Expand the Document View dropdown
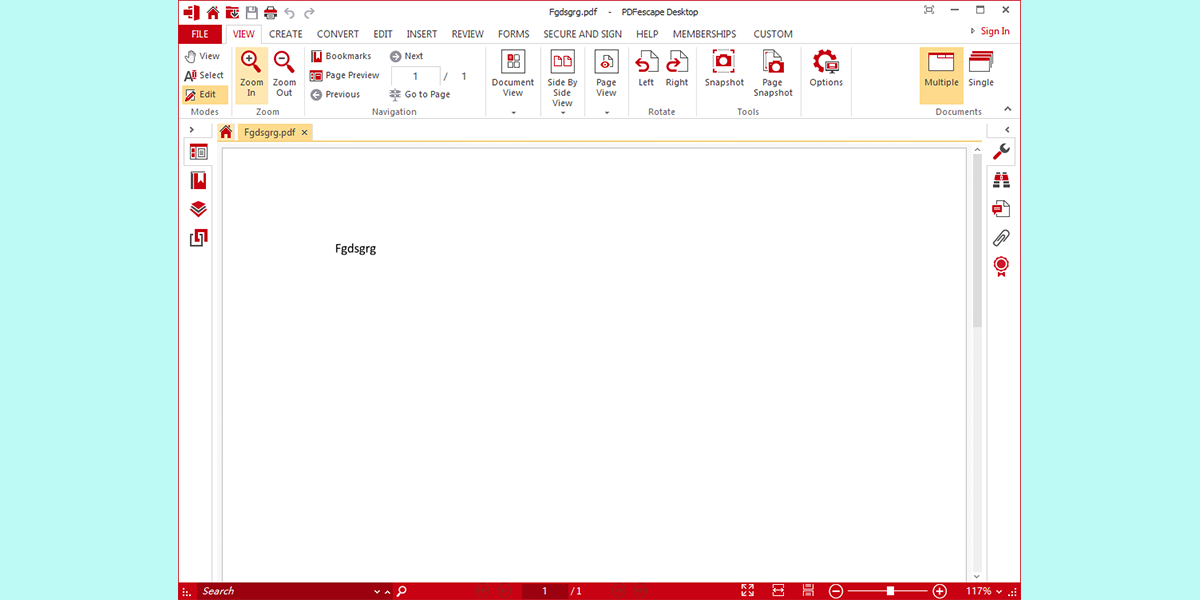Screen dimensions: 1200x600 (513, 112)
